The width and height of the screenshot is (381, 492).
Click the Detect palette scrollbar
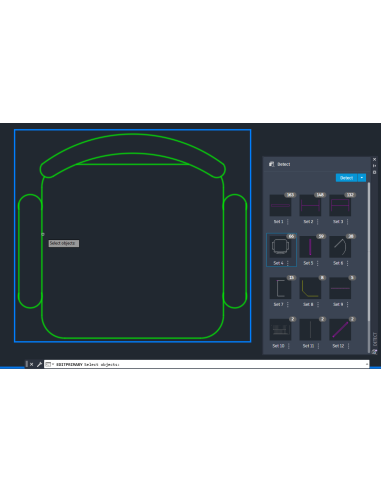(369, 252)
